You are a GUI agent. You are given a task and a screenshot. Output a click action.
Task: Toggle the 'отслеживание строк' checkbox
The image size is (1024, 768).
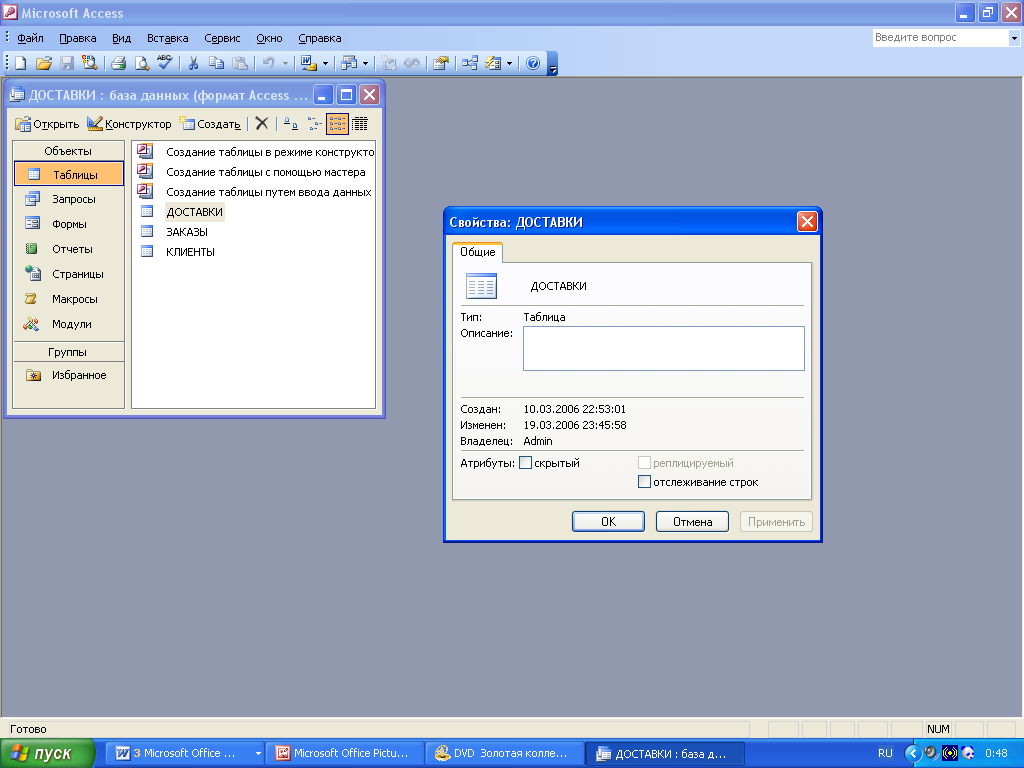pyautogui.click(x=644, y=482)
